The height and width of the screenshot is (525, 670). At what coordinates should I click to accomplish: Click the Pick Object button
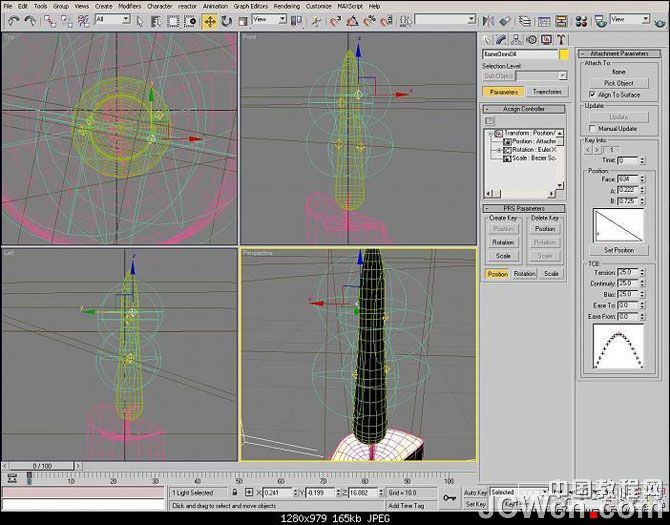pos(619,83)
